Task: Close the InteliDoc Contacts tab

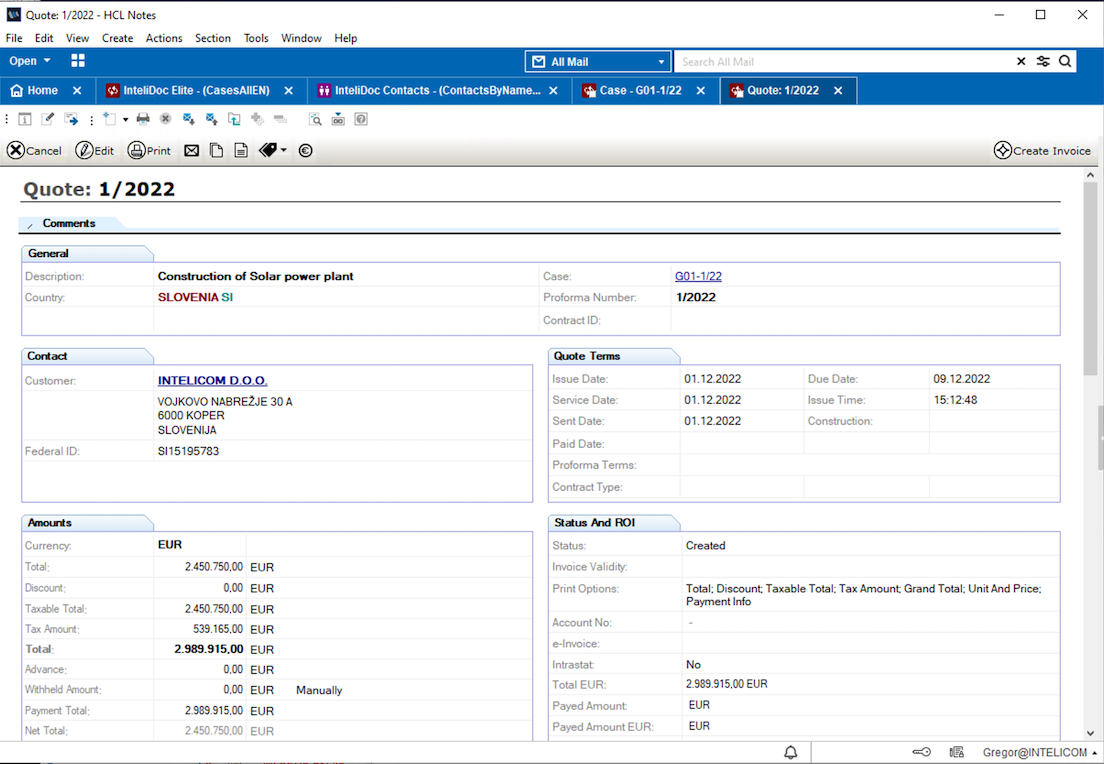Action: click(553, 91)
